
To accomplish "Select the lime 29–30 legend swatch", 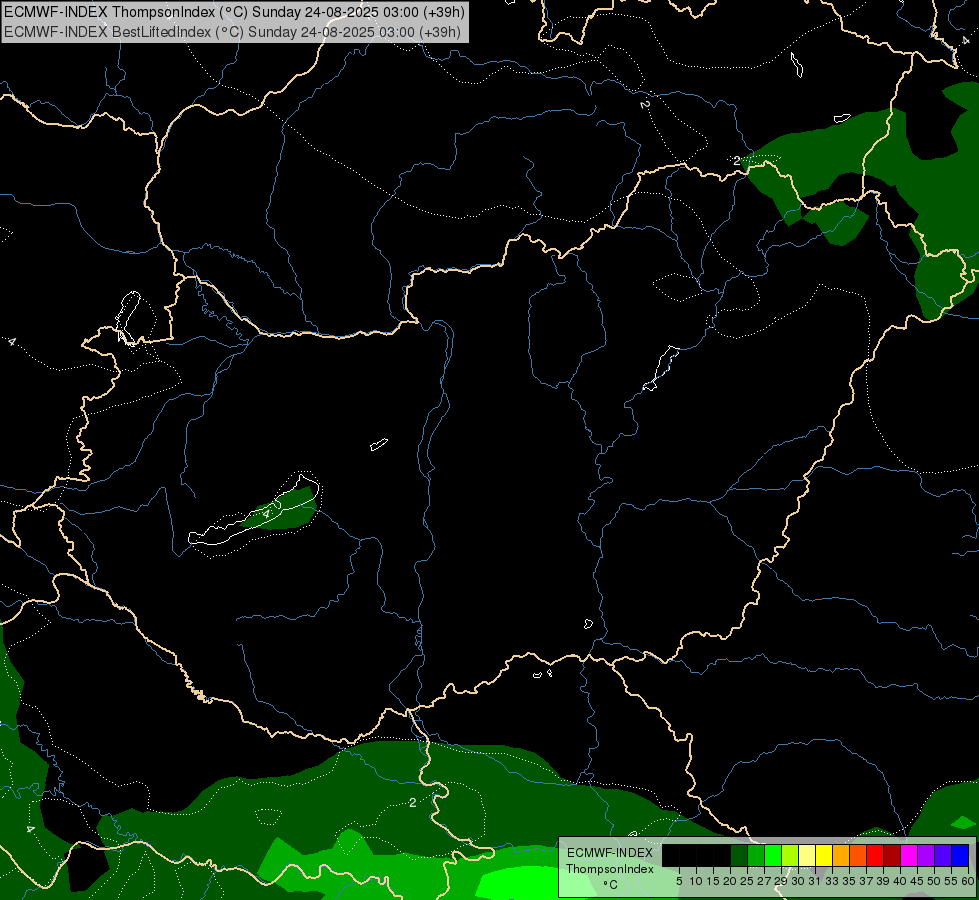I will [x=790, y=855].
